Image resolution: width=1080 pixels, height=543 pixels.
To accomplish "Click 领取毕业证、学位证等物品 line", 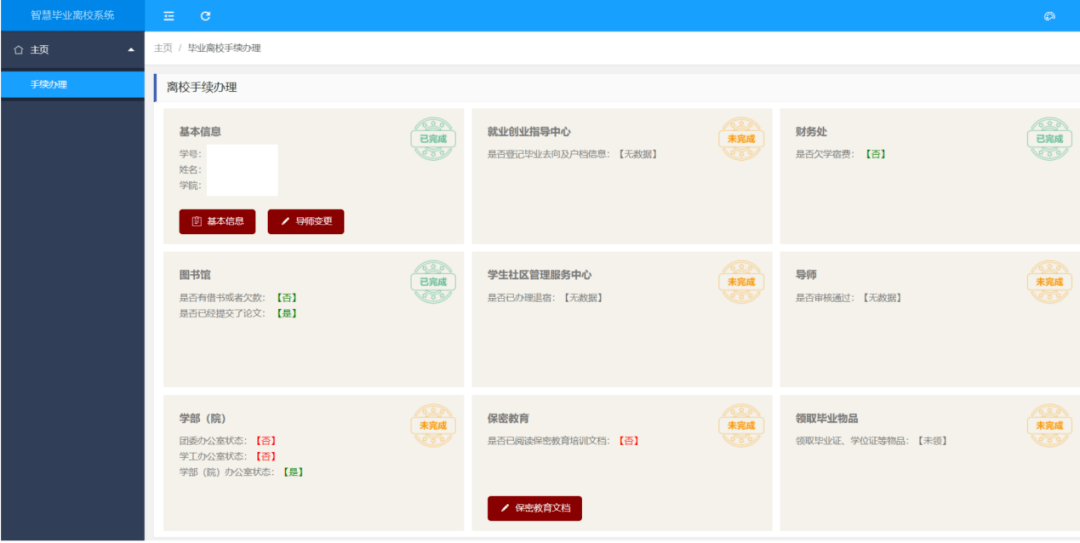I will [x=872, y=440].
